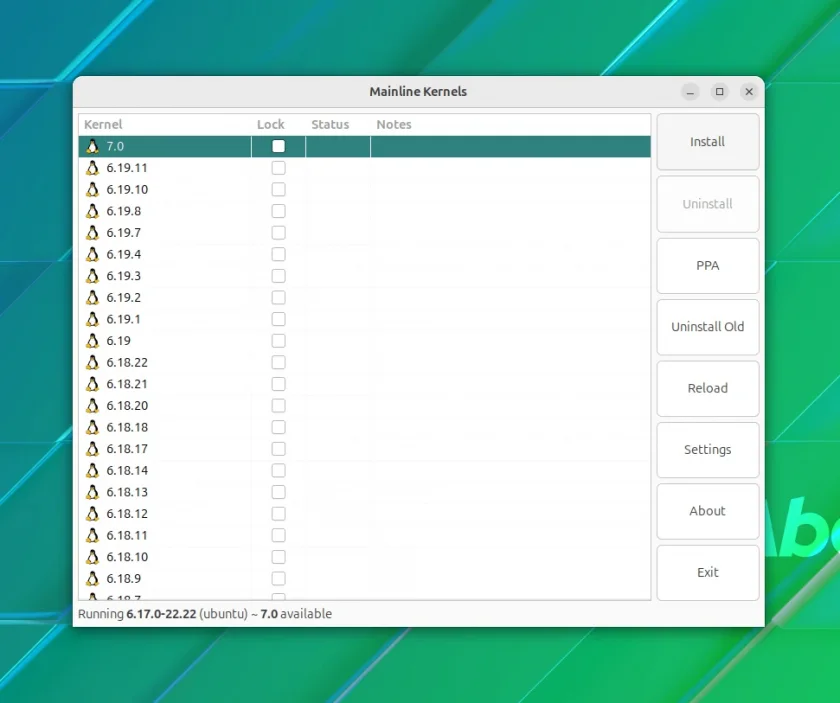Select kernel version 6.18.18 text
The height and width of the screenshot is (703, 840).
tap(127, 427)
